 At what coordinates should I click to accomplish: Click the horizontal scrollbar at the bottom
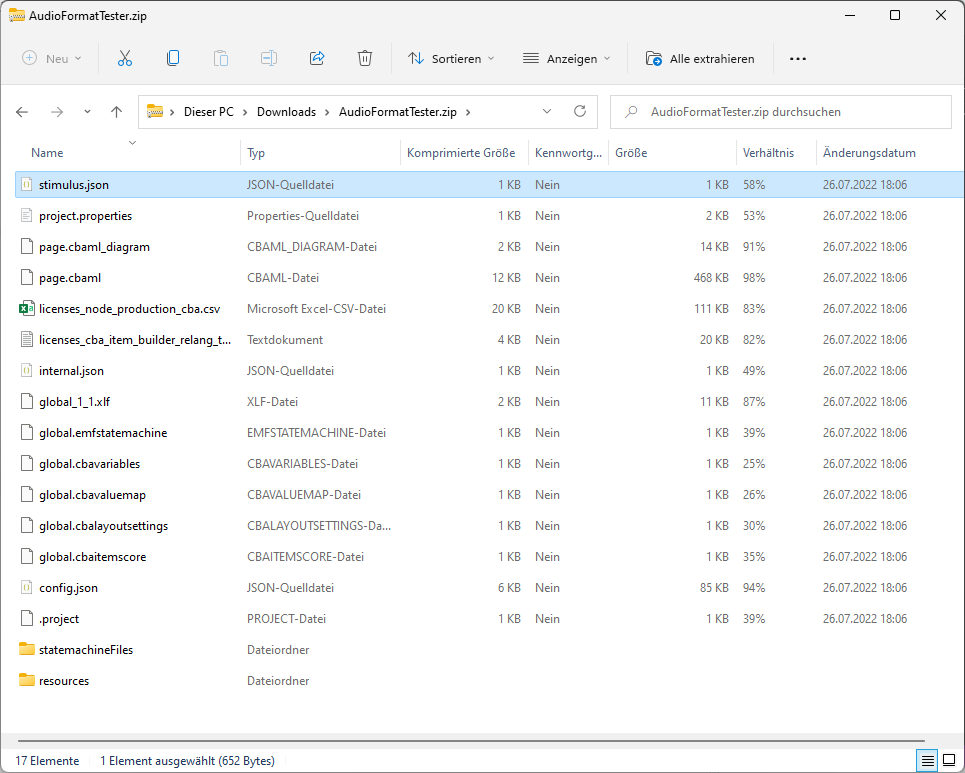tap(470, 741)
